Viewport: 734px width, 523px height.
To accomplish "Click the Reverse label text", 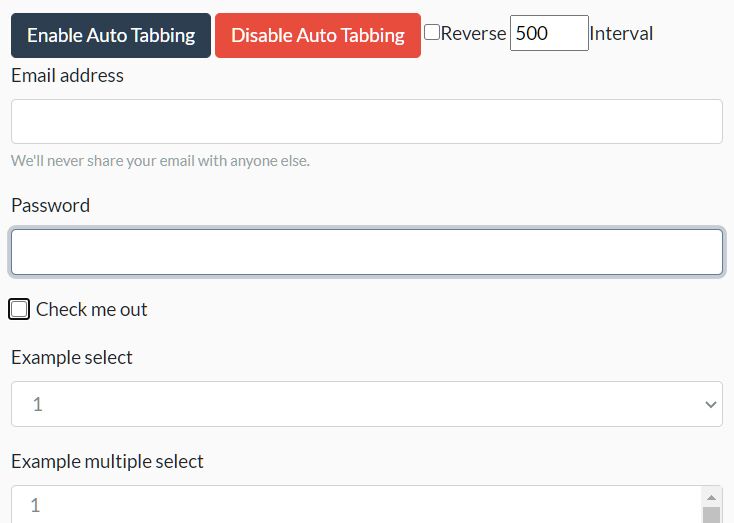I will pos(473,33).
